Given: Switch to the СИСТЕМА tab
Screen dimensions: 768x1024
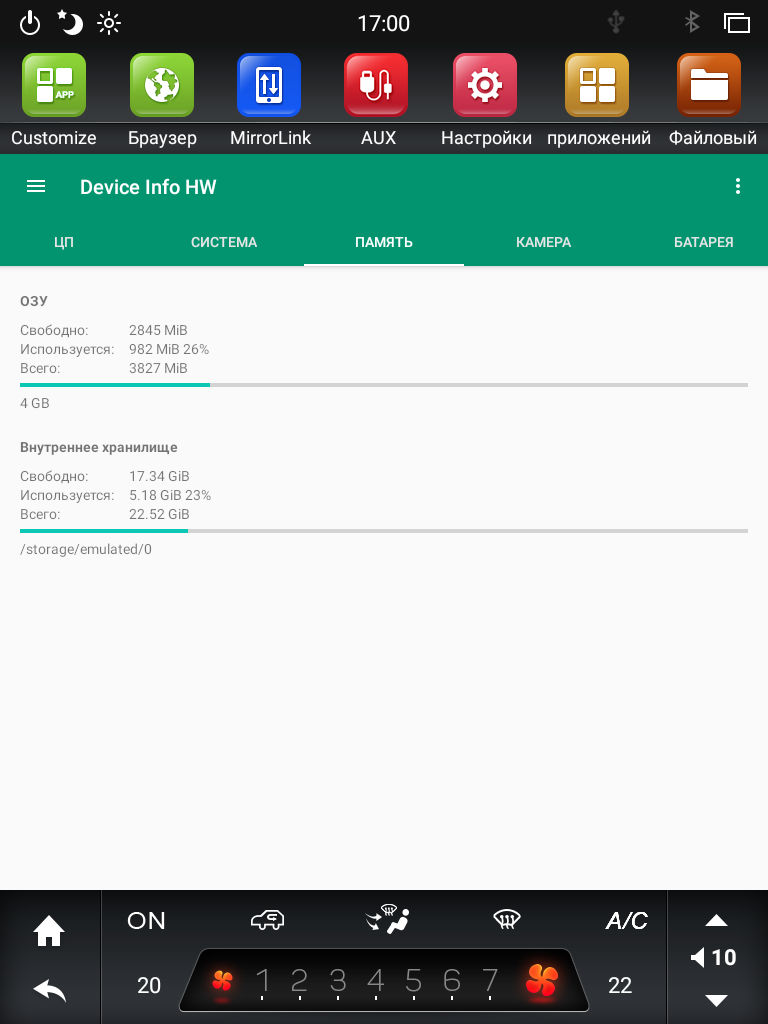Looking at the screenshot, I should (x=224, y=242).
